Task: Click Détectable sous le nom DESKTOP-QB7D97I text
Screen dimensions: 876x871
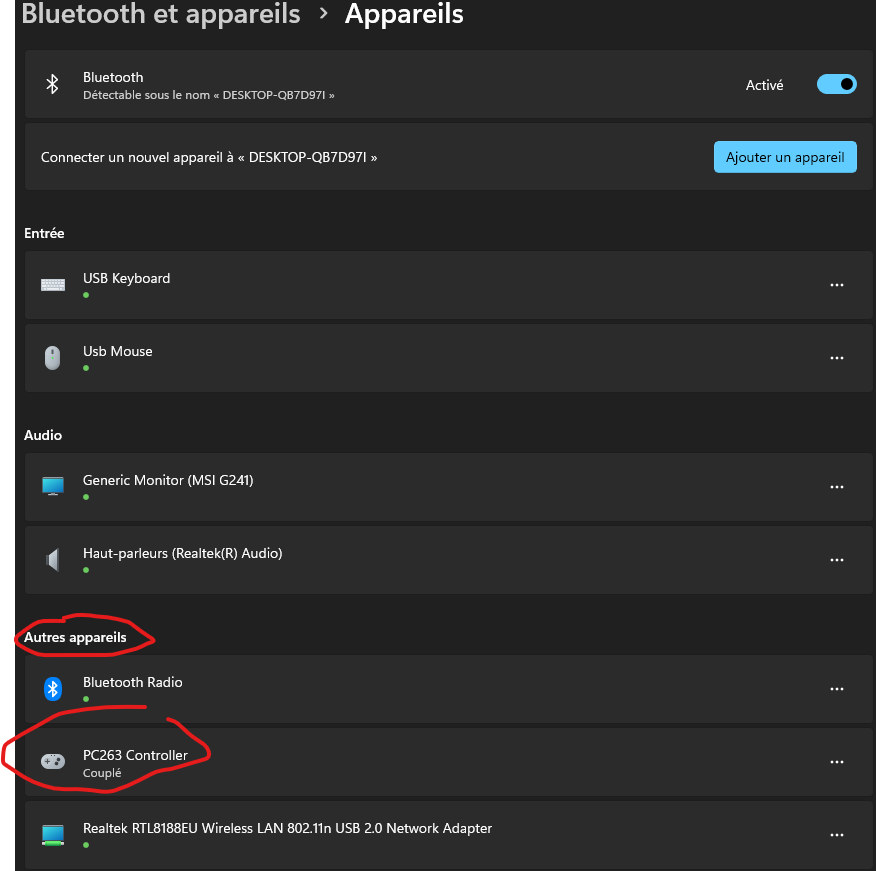Action: 208,95
